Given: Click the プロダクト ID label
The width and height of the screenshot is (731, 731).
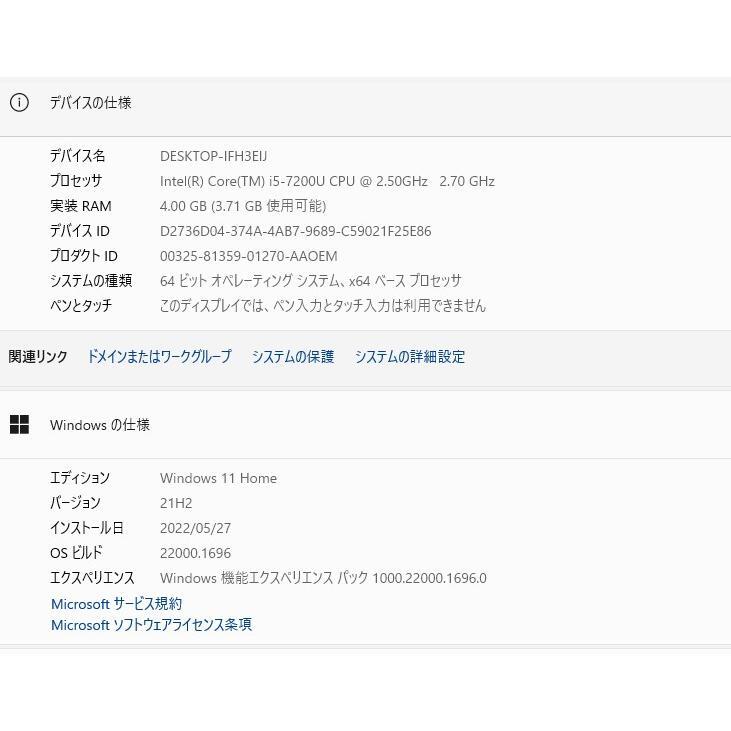Looking at the screenshot, I should coord(84,256).
